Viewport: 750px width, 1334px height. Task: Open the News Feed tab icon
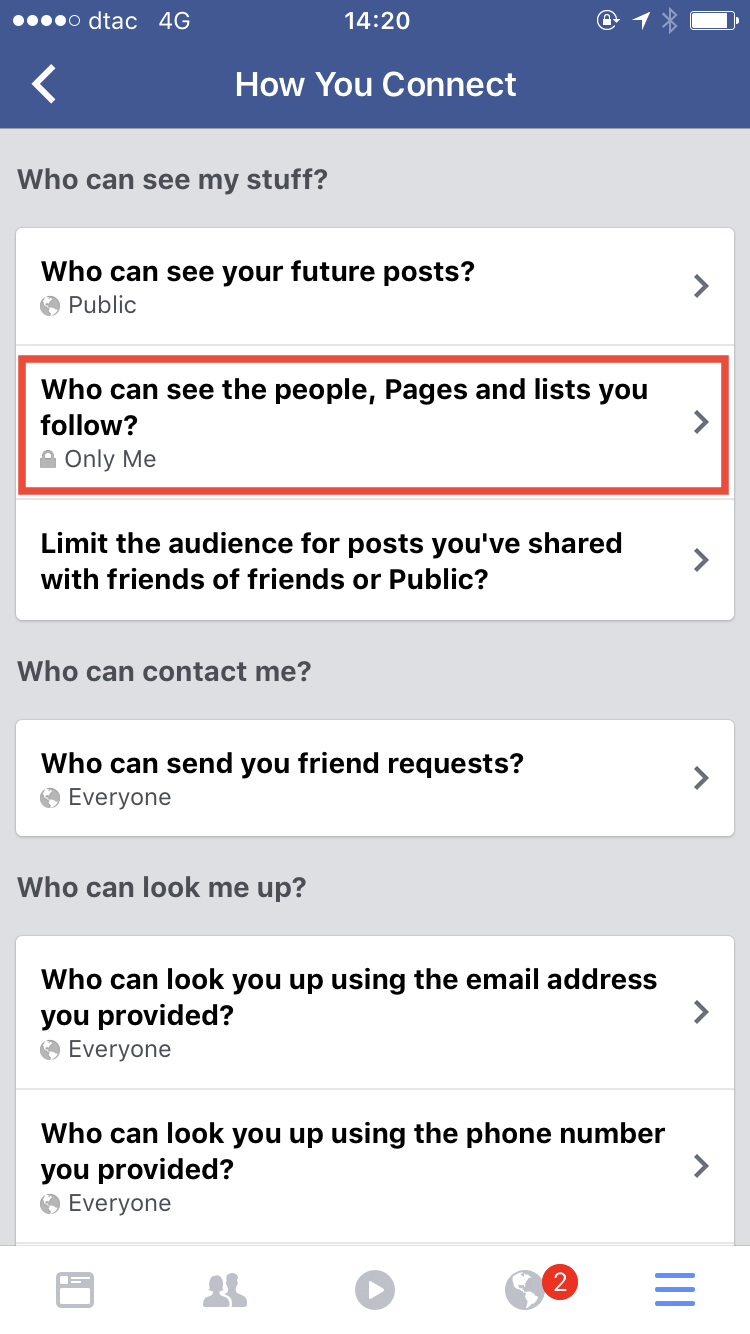click(x=75, y=1290)
